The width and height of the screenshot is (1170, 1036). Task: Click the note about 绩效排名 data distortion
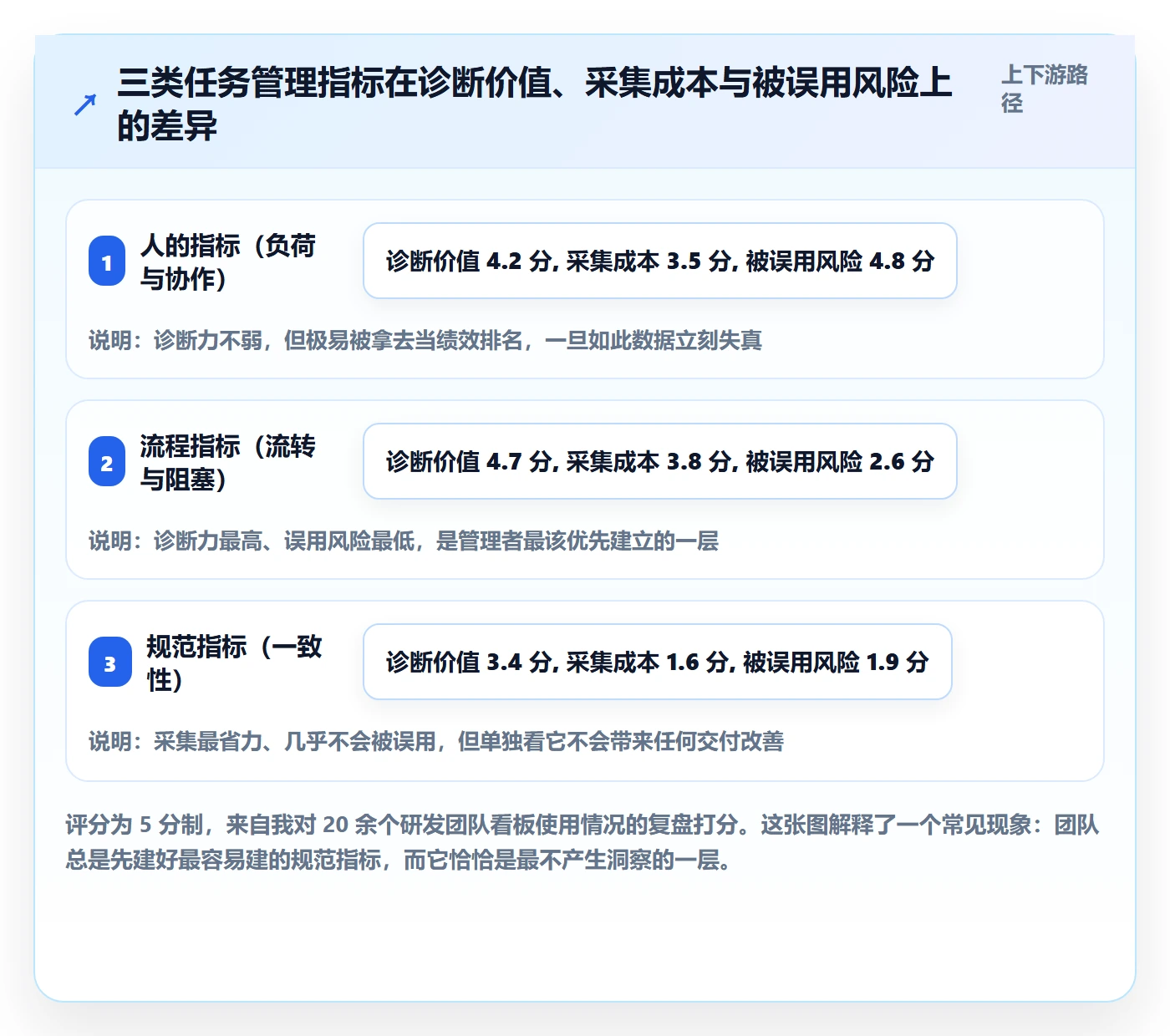click(x=425, y=340)
